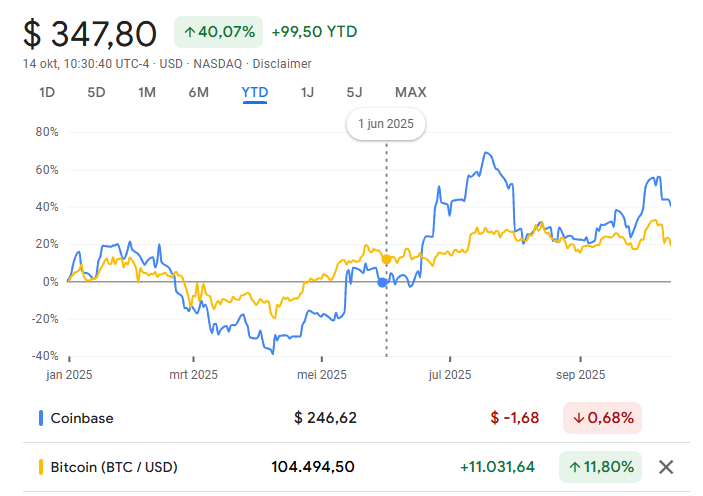Switch chart to the 1J range

[307, 93]
